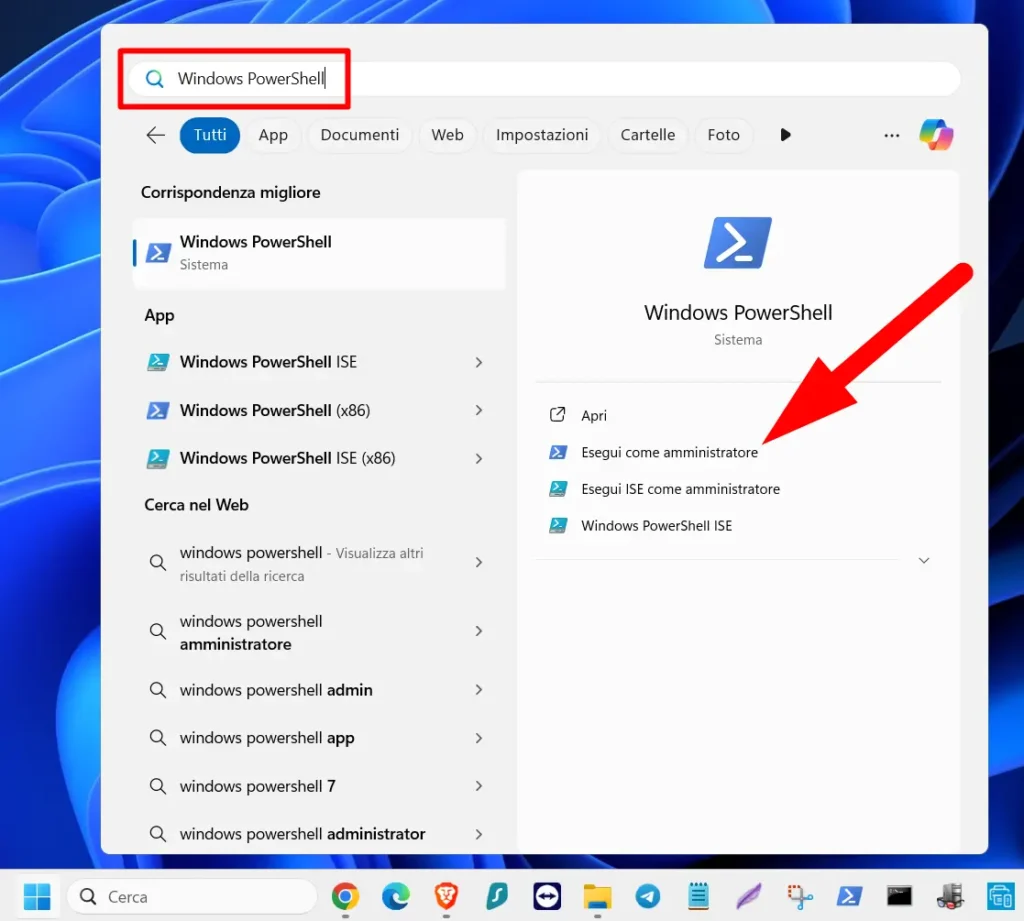Switch to the Impostazioni filter tab
Image resolution: width=1024 pixels, height=921 pixels.
coord(541,135)
